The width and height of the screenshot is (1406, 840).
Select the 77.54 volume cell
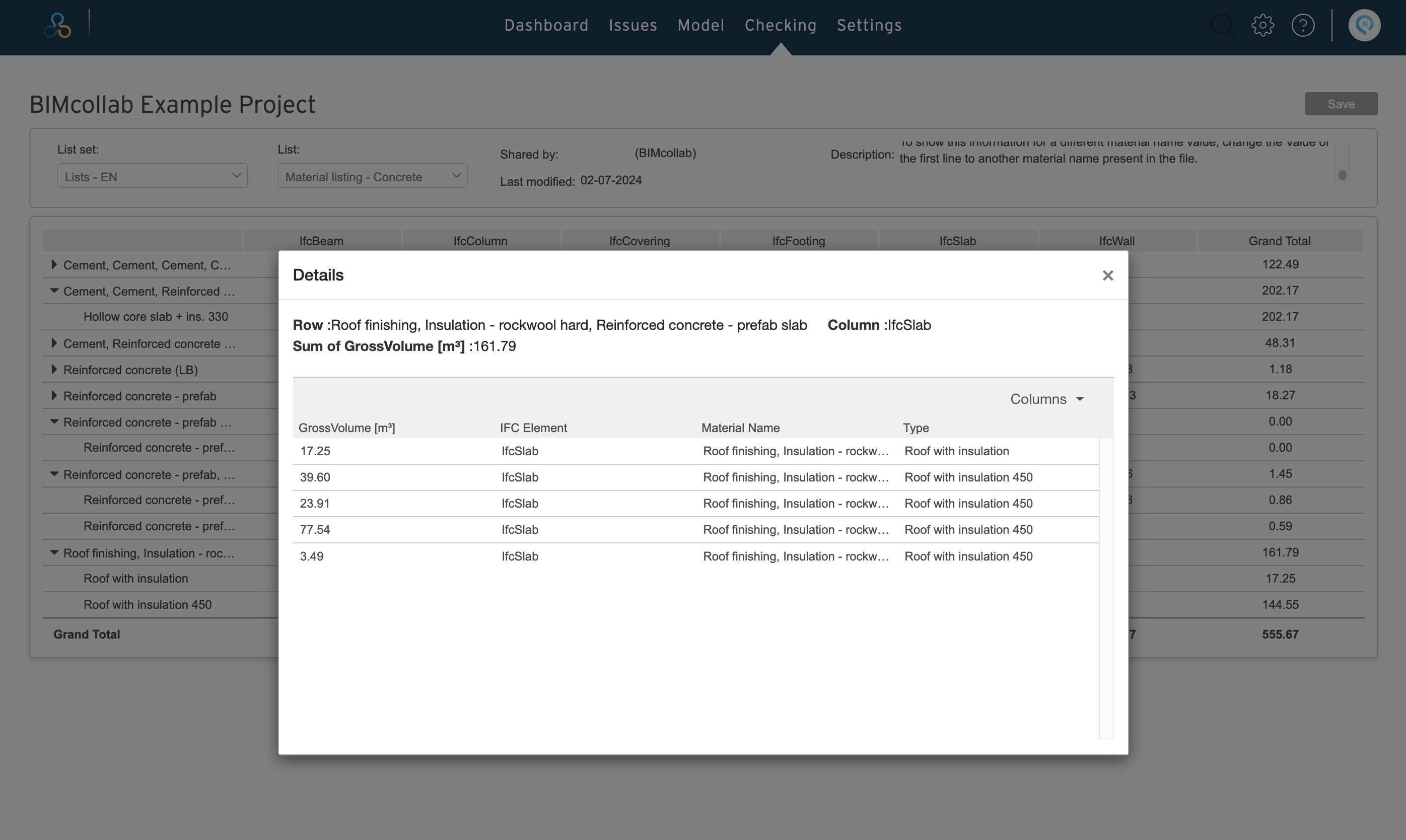click(x=315, y=530)
